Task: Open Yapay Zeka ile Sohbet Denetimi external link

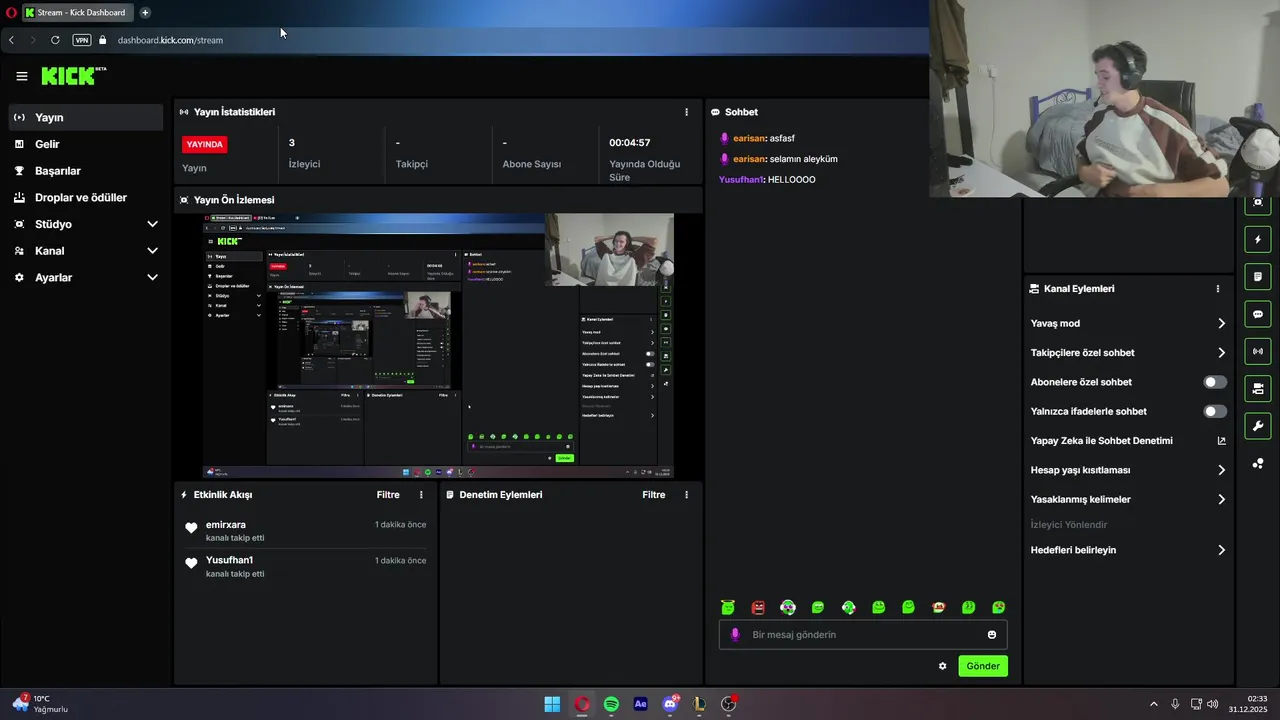Action: click(1221, 441)
